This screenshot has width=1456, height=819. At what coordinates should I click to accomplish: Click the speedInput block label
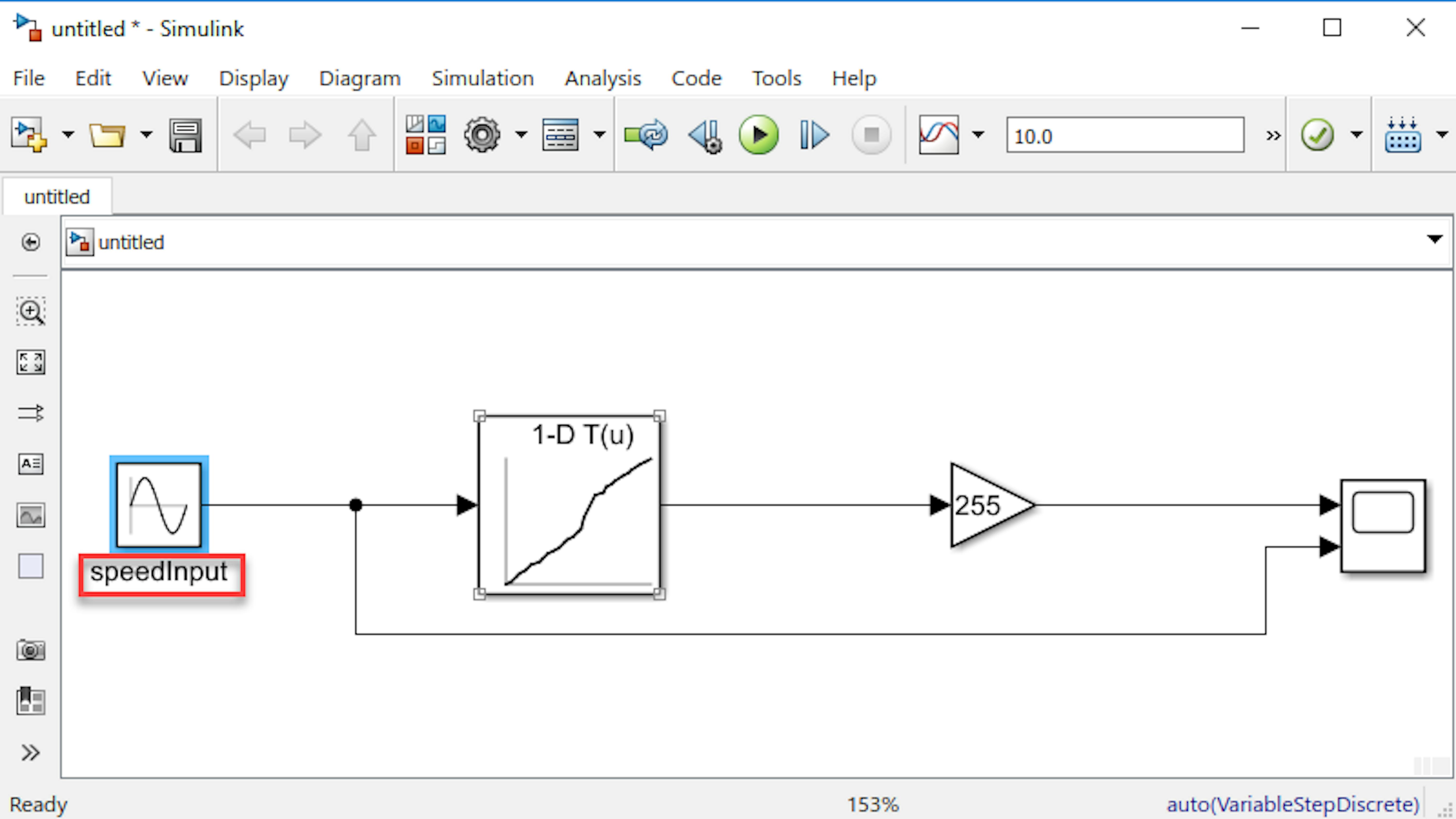coord(159,572)
